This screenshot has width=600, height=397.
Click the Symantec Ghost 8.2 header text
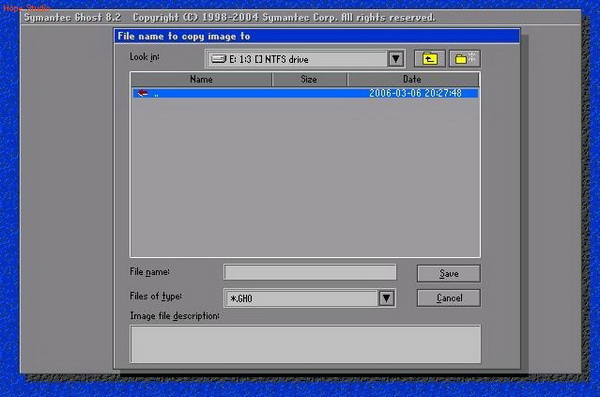pos(72,18)
